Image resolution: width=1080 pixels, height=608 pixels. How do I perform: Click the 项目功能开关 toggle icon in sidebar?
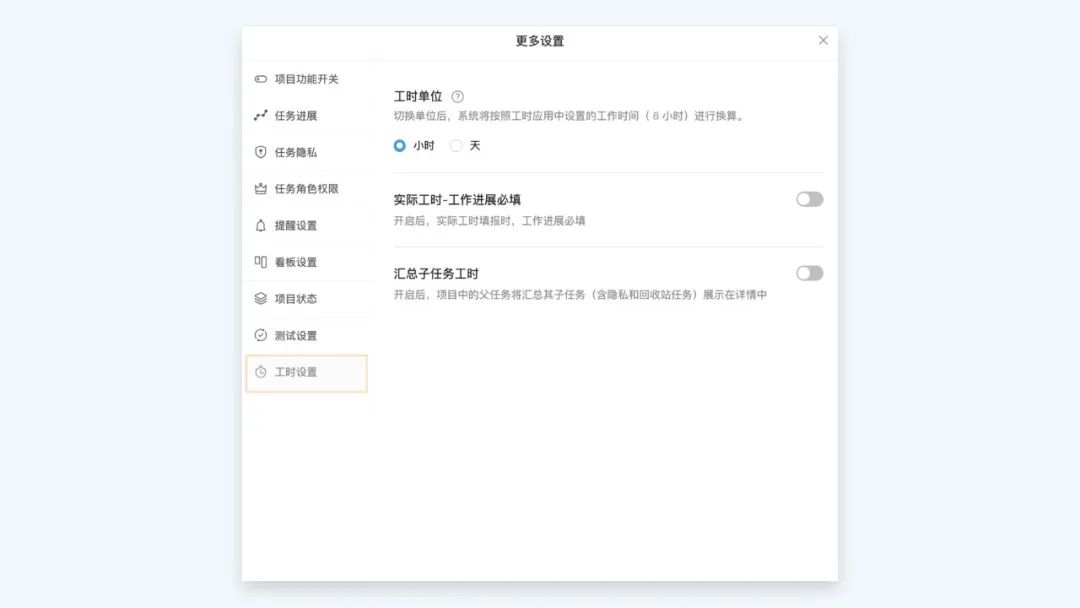pyautogui.click(x=261, y=79)
